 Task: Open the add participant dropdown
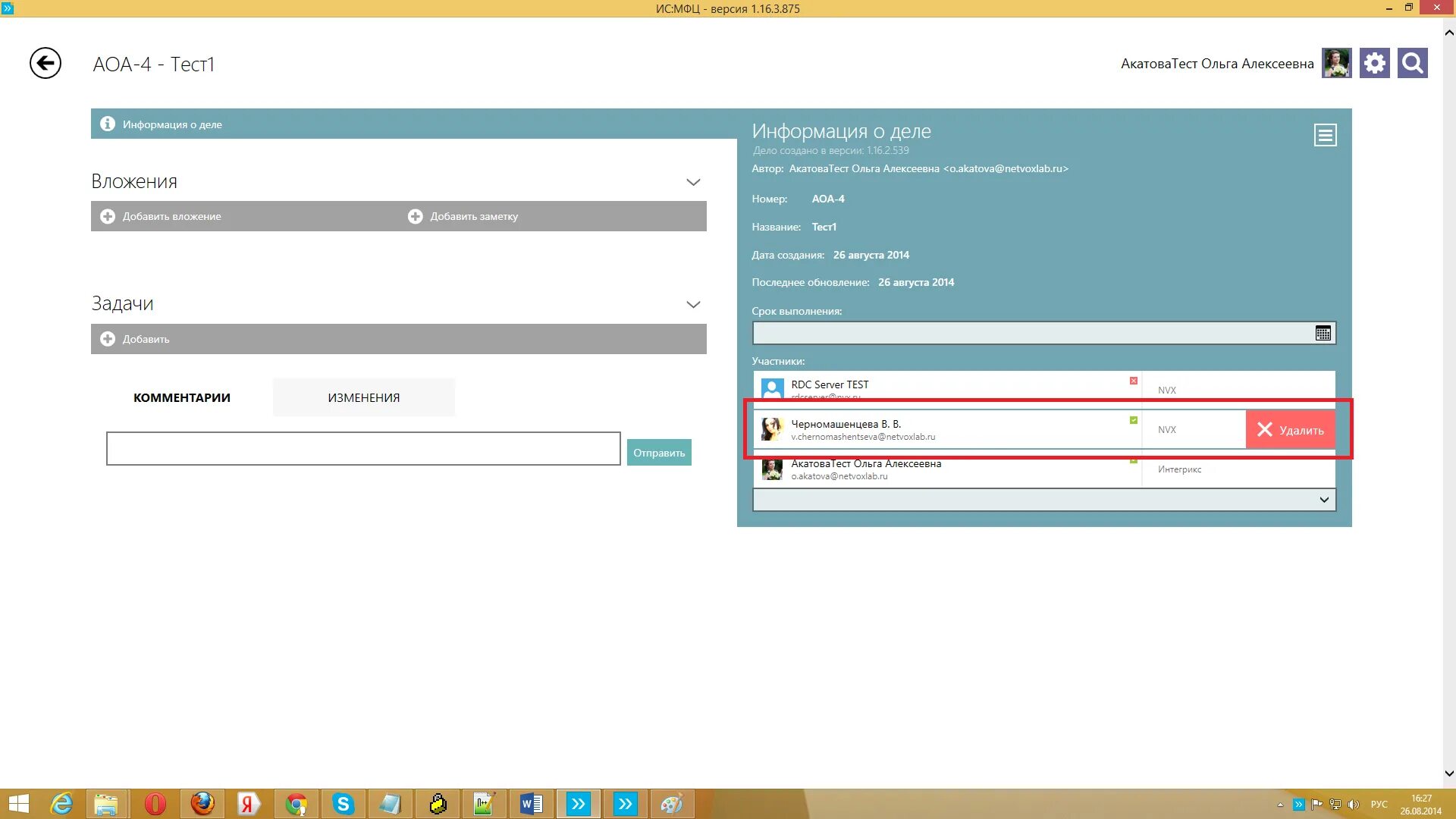click(1323, 500)
